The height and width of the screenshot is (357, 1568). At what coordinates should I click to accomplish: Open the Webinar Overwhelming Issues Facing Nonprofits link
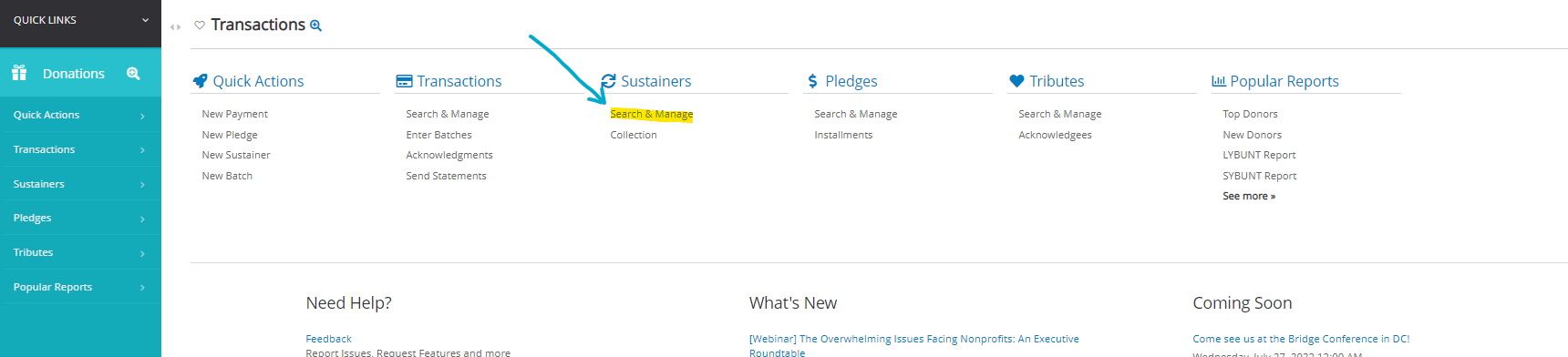(913, 345)
